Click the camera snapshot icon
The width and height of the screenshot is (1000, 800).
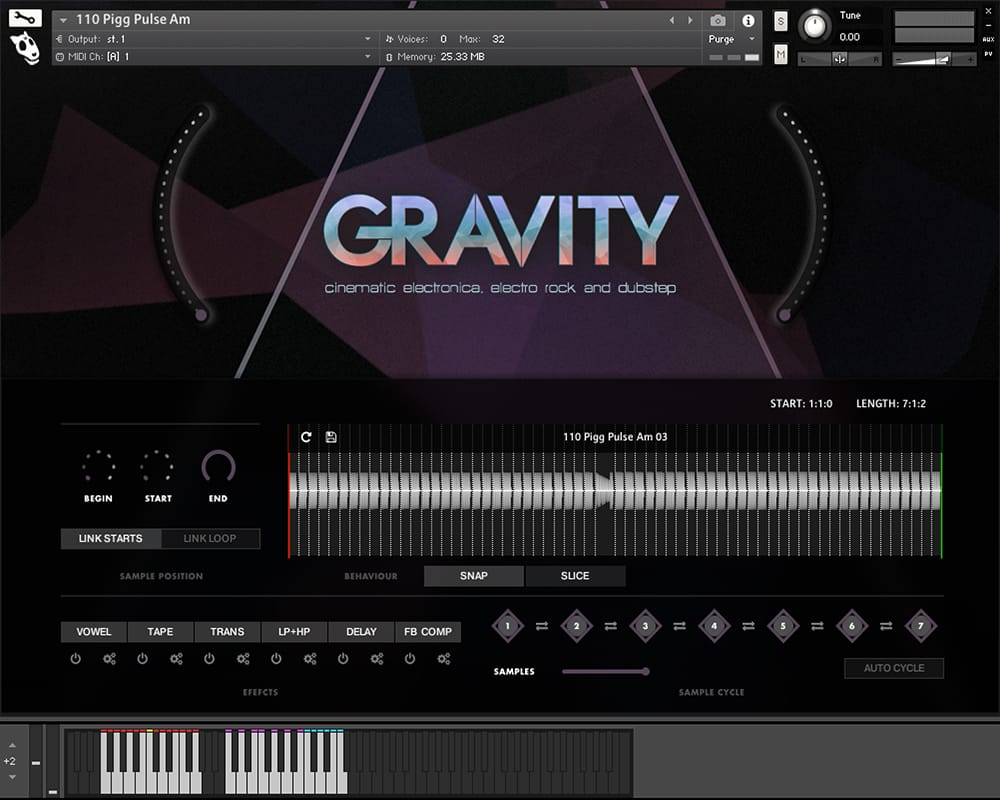coord(718,20)
